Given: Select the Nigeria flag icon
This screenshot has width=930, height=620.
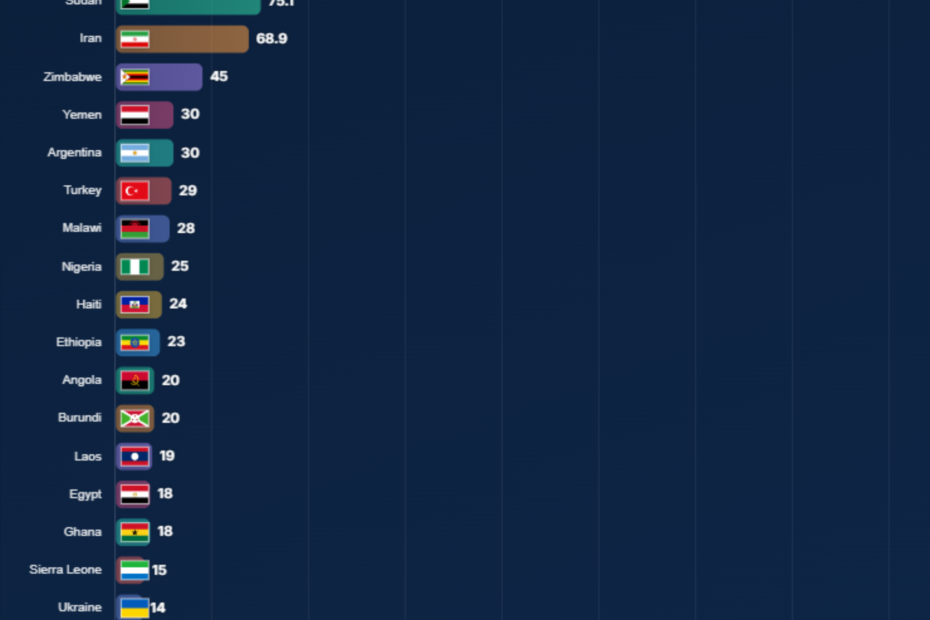Looking at the screenshot, I should [135, 267].
